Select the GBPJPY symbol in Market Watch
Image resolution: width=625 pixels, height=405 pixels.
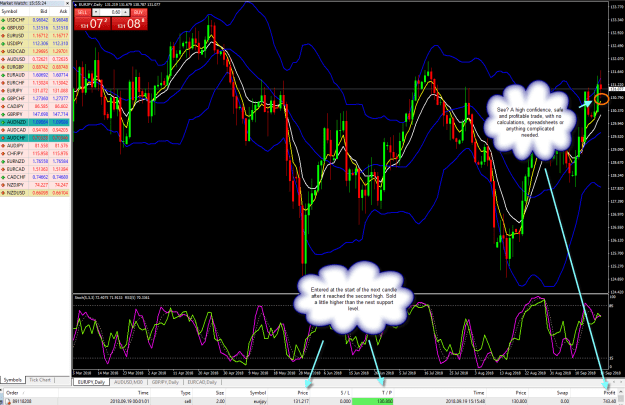pyautogui.click(x=15, y=114)
